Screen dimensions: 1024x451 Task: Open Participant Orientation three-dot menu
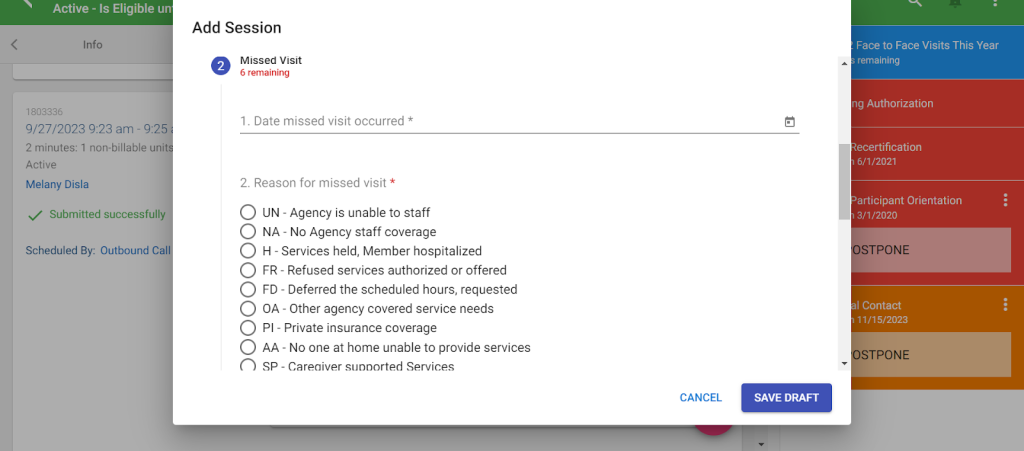click(x=1006, y=201)
